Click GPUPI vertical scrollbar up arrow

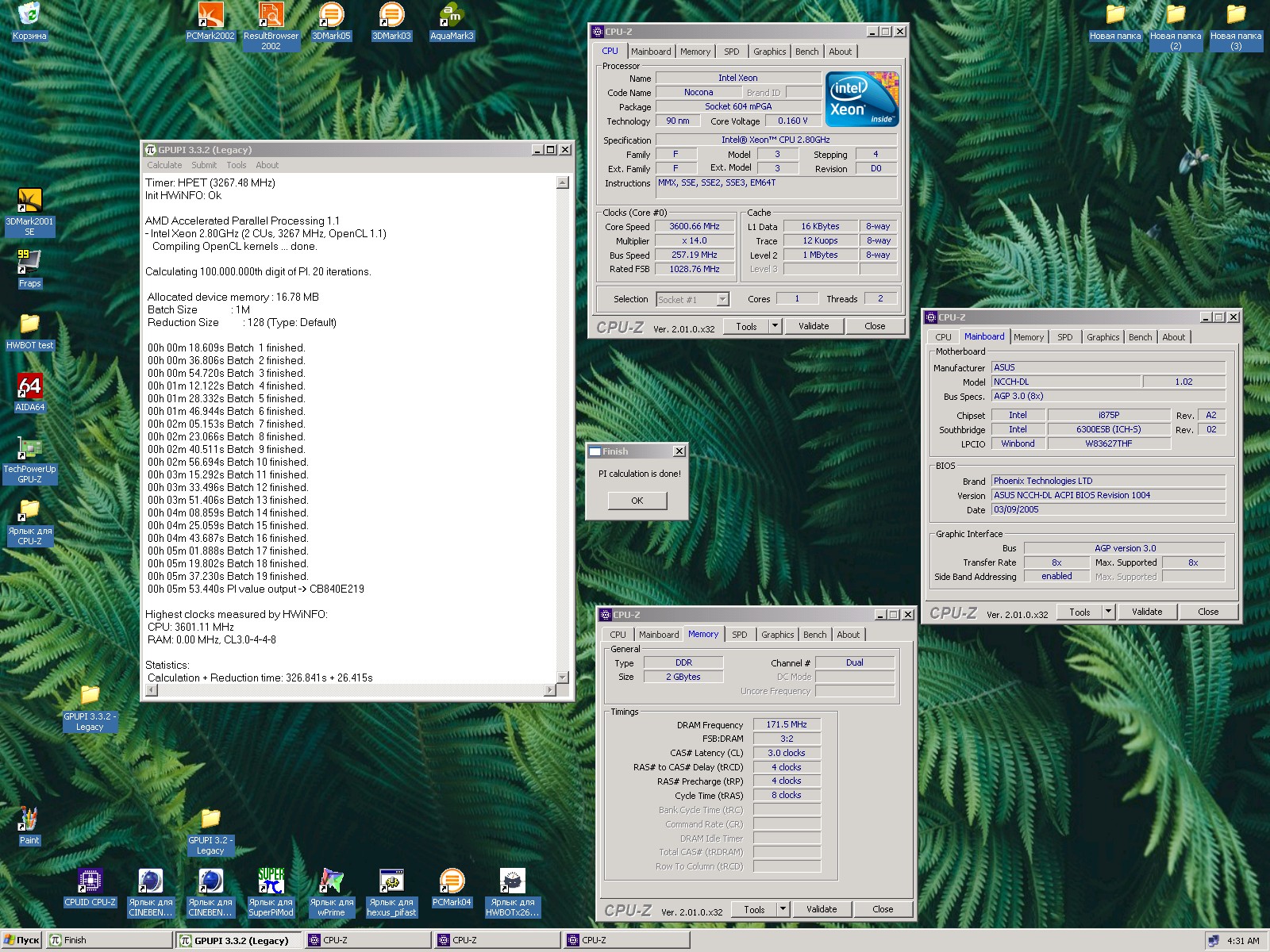click(563, 182)
